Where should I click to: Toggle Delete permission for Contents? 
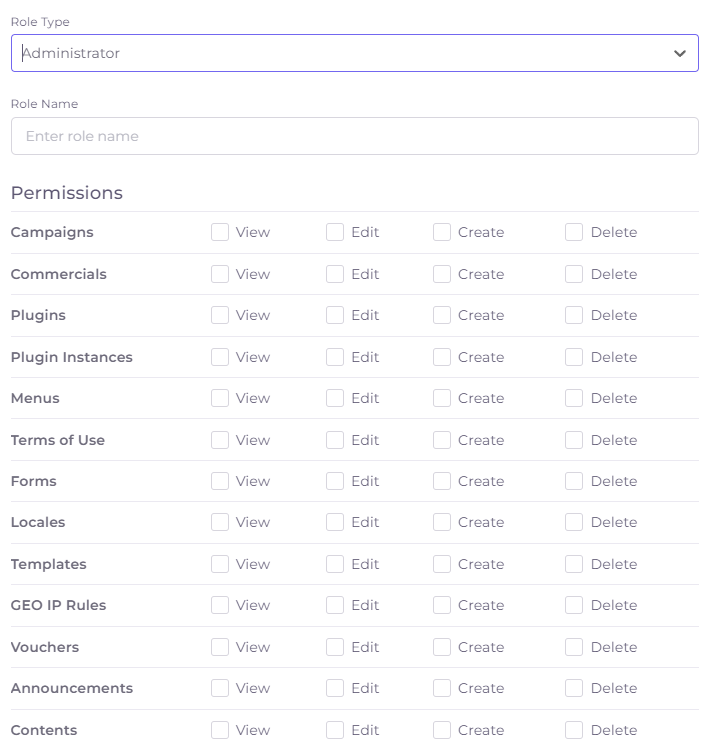pos(574,730)
